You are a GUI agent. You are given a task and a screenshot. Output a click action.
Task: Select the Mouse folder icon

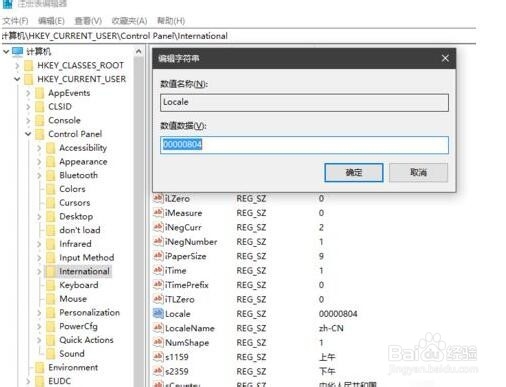click(51, 299)
